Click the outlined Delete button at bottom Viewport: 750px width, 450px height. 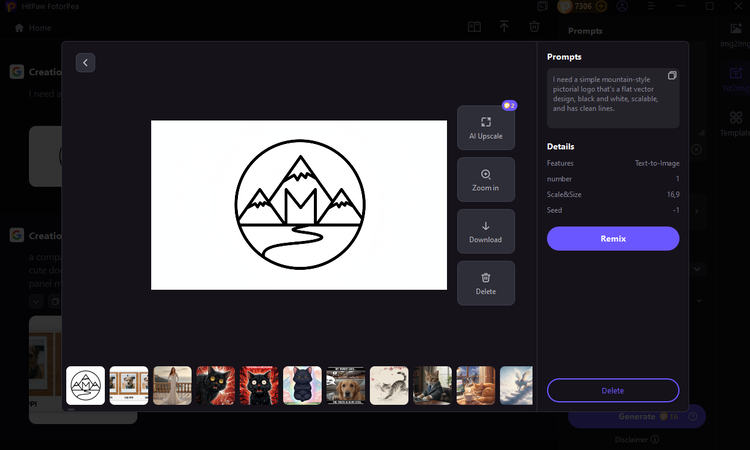[613, 391]
